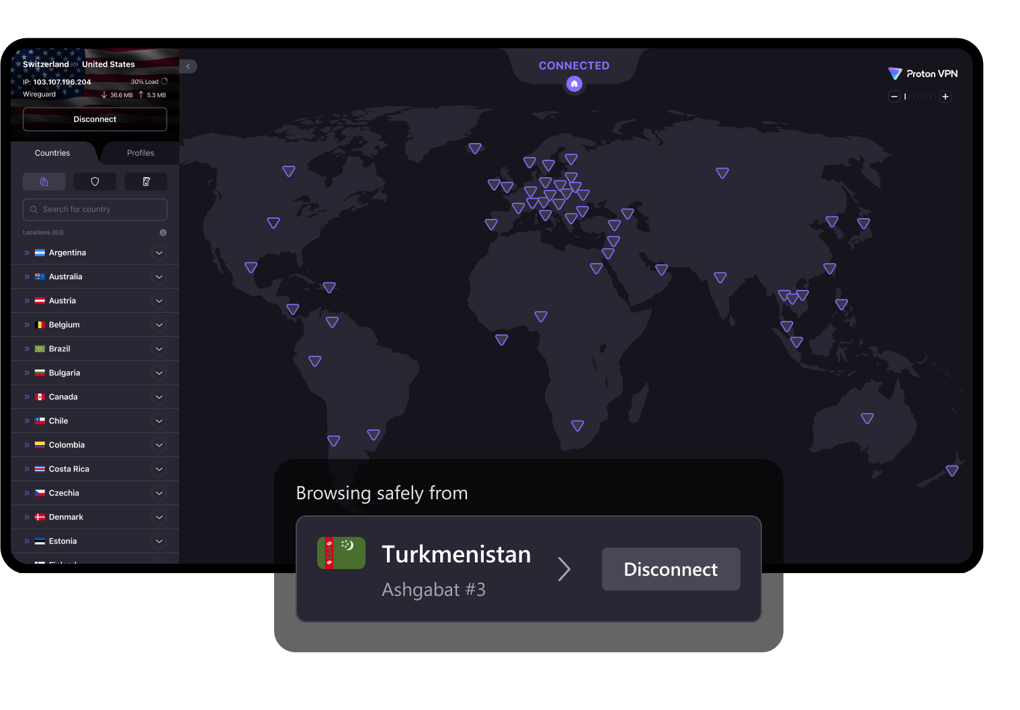Expand the Argentina server list

tap(159, 253)
